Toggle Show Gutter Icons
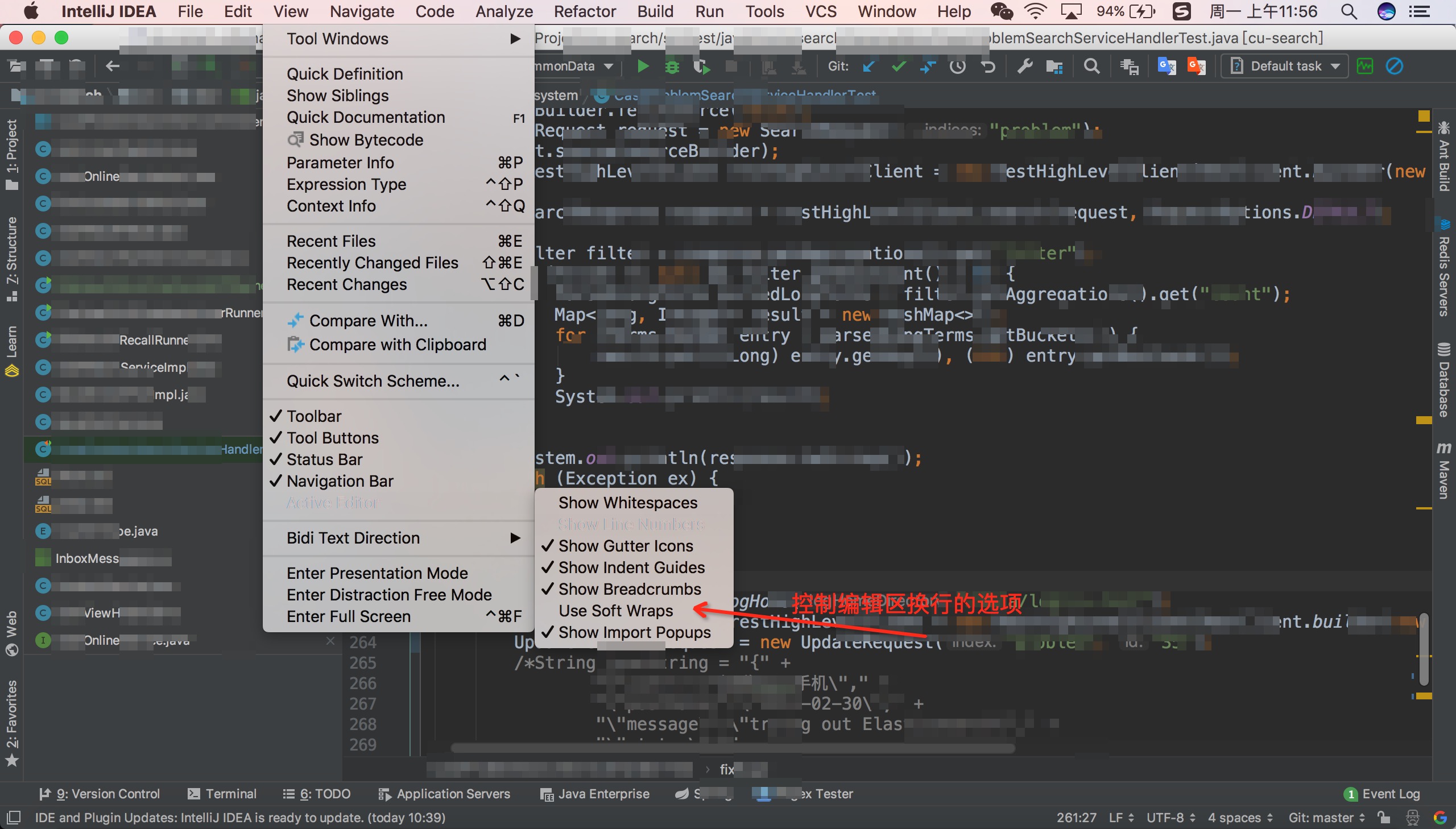 634,546
